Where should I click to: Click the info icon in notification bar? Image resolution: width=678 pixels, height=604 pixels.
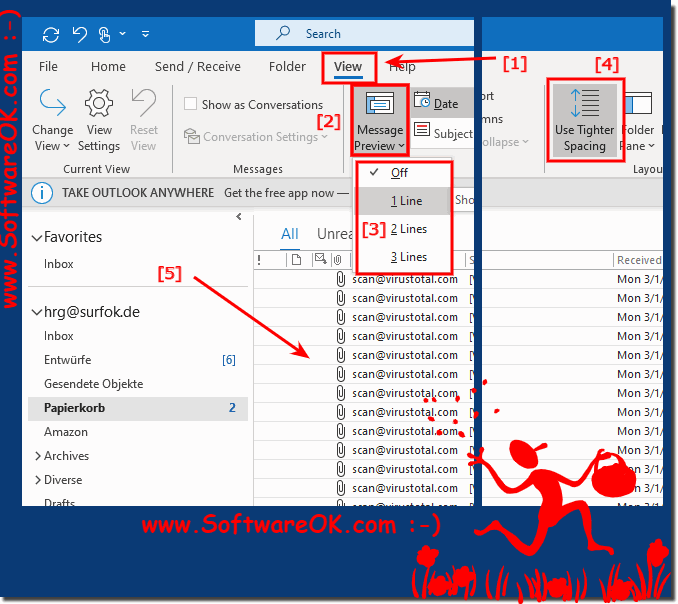coord(42,192)
